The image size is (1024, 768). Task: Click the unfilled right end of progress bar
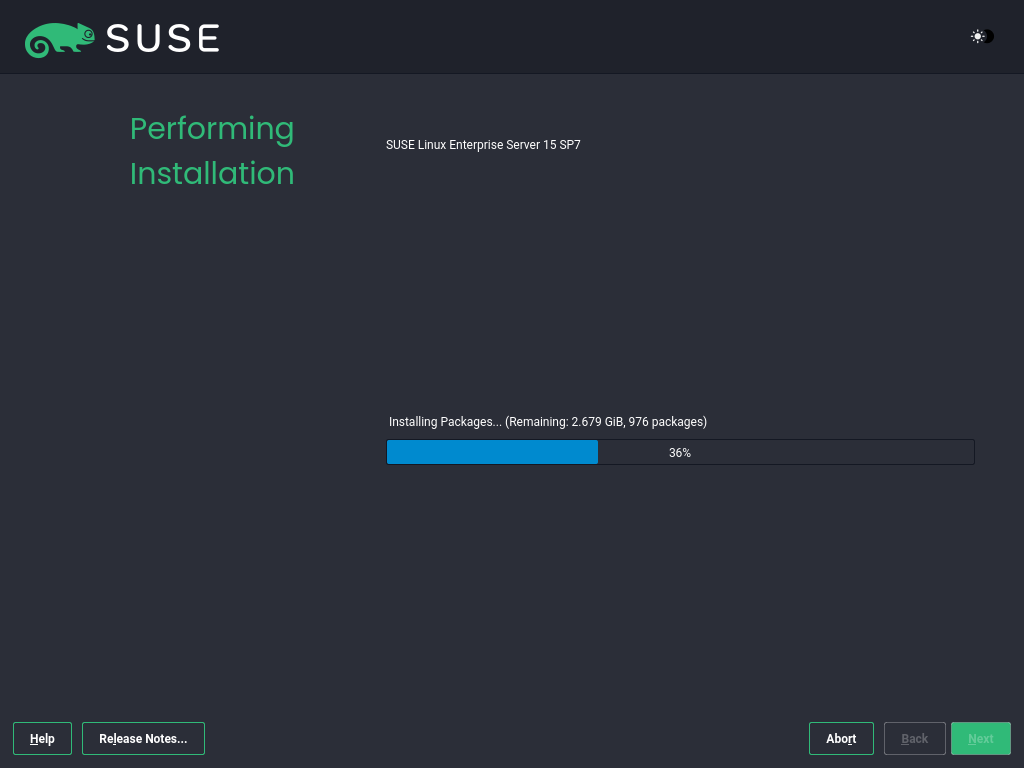coord(900,452)
